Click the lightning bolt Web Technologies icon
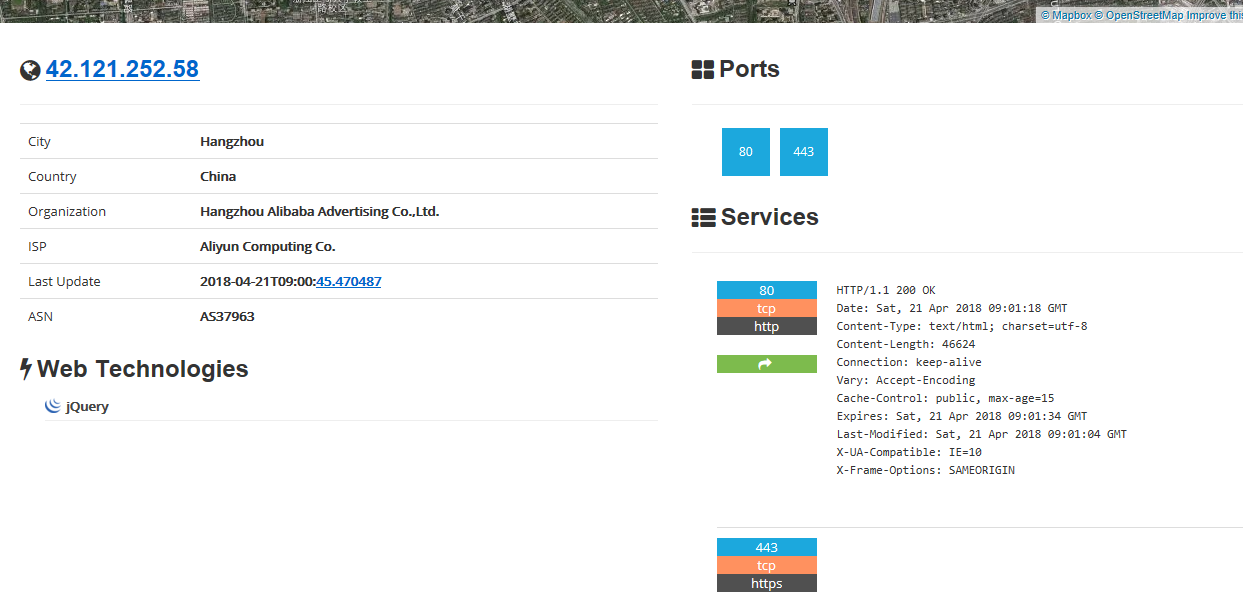This screenshot has width=1243, height=604. pos(26,369)
